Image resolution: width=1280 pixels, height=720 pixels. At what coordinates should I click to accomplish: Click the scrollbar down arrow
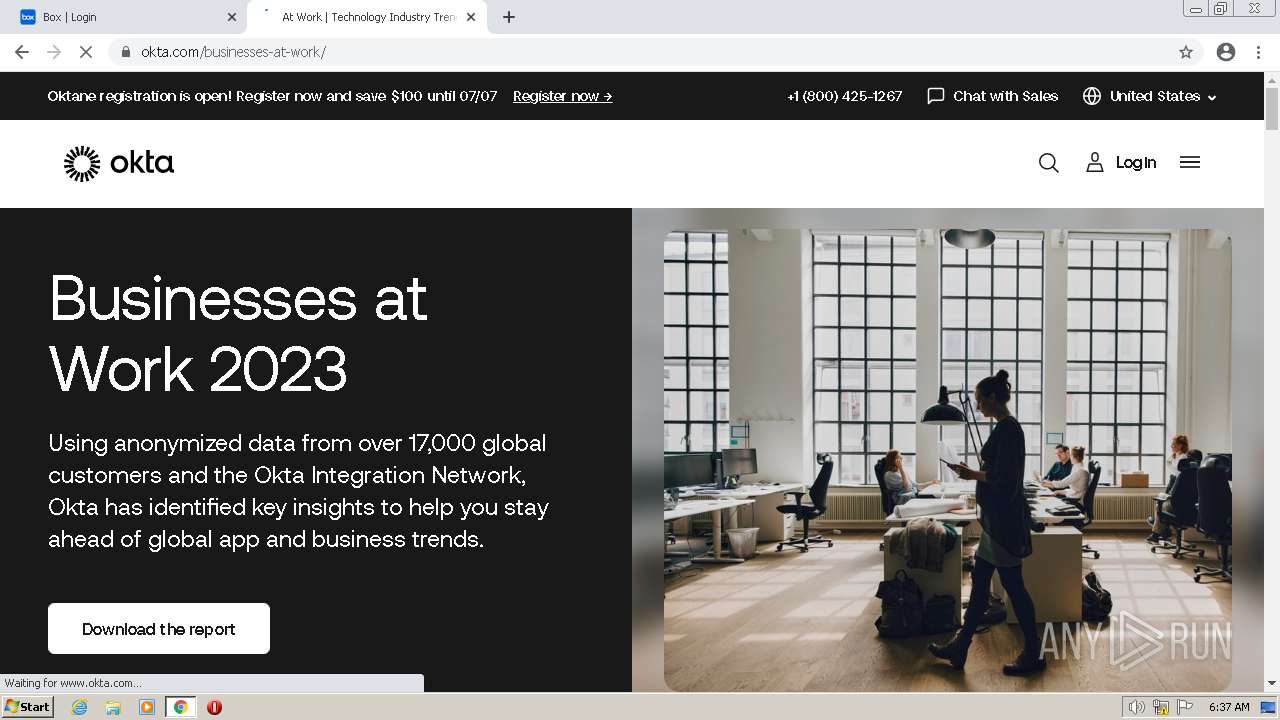point(1272,683)
